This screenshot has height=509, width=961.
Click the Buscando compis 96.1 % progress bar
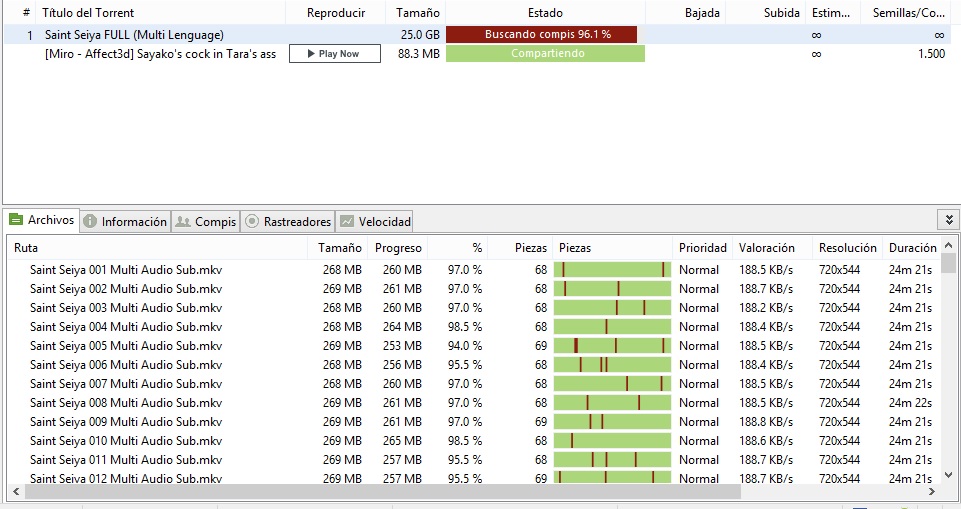(541, 35)
